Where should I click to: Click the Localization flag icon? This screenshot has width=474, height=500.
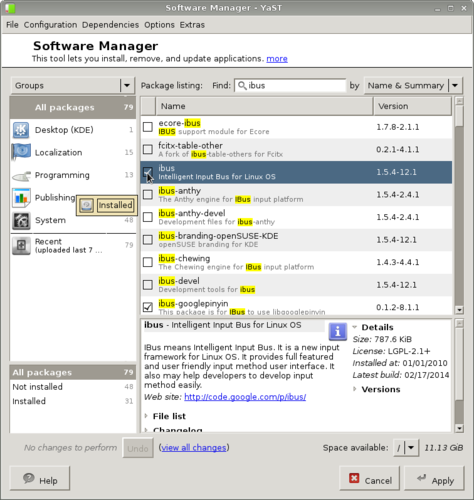click(x=21, y=152)
